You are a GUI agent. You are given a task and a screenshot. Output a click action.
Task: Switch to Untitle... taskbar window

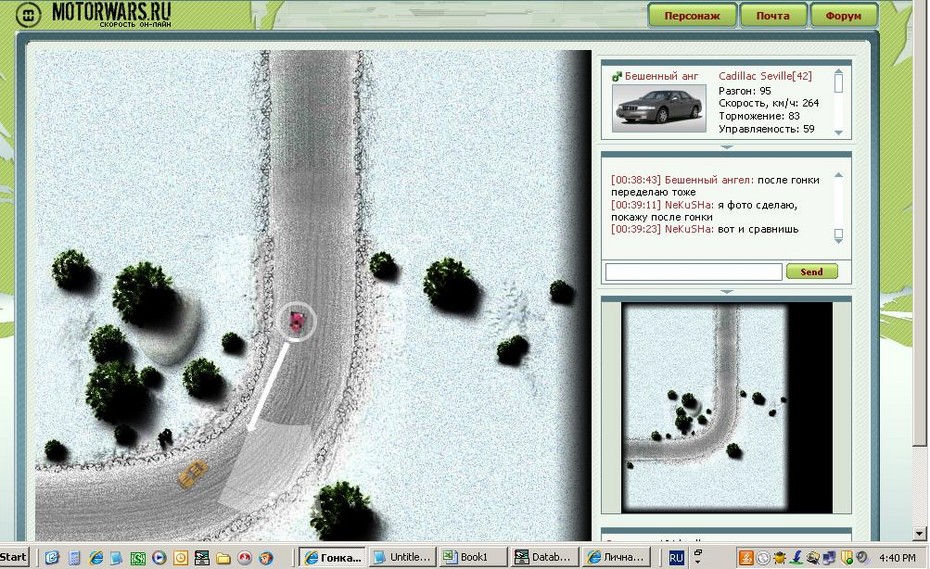[x=403, y=558]
